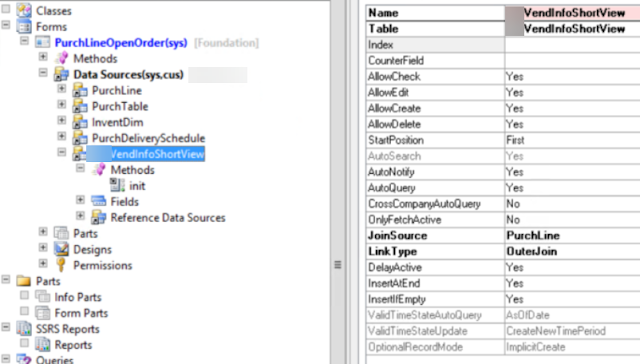Image resolution: width=640 pixels, height=364 pixels.
Task: Click the VendInfoShortView data source icon
Action: pos(79,154)
